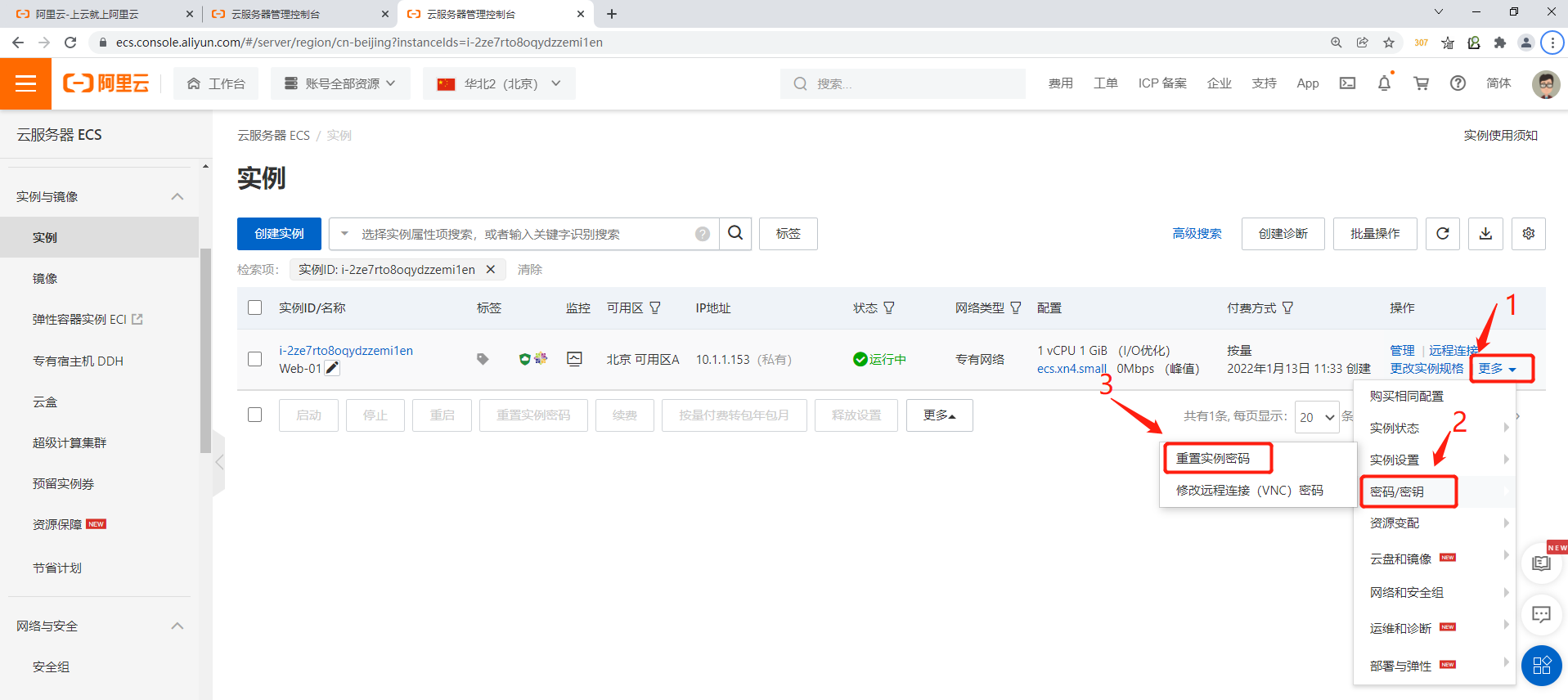
Task: Open the 网络和安全组 submenu
Action: click(x=1435, y=592)
